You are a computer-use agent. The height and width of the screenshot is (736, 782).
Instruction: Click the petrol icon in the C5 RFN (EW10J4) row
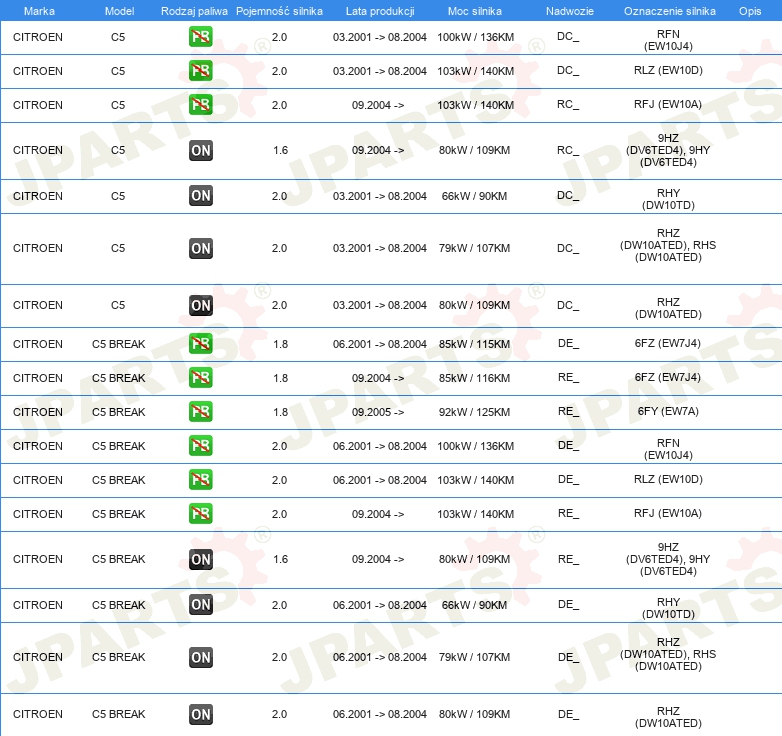tap(200, 37)
